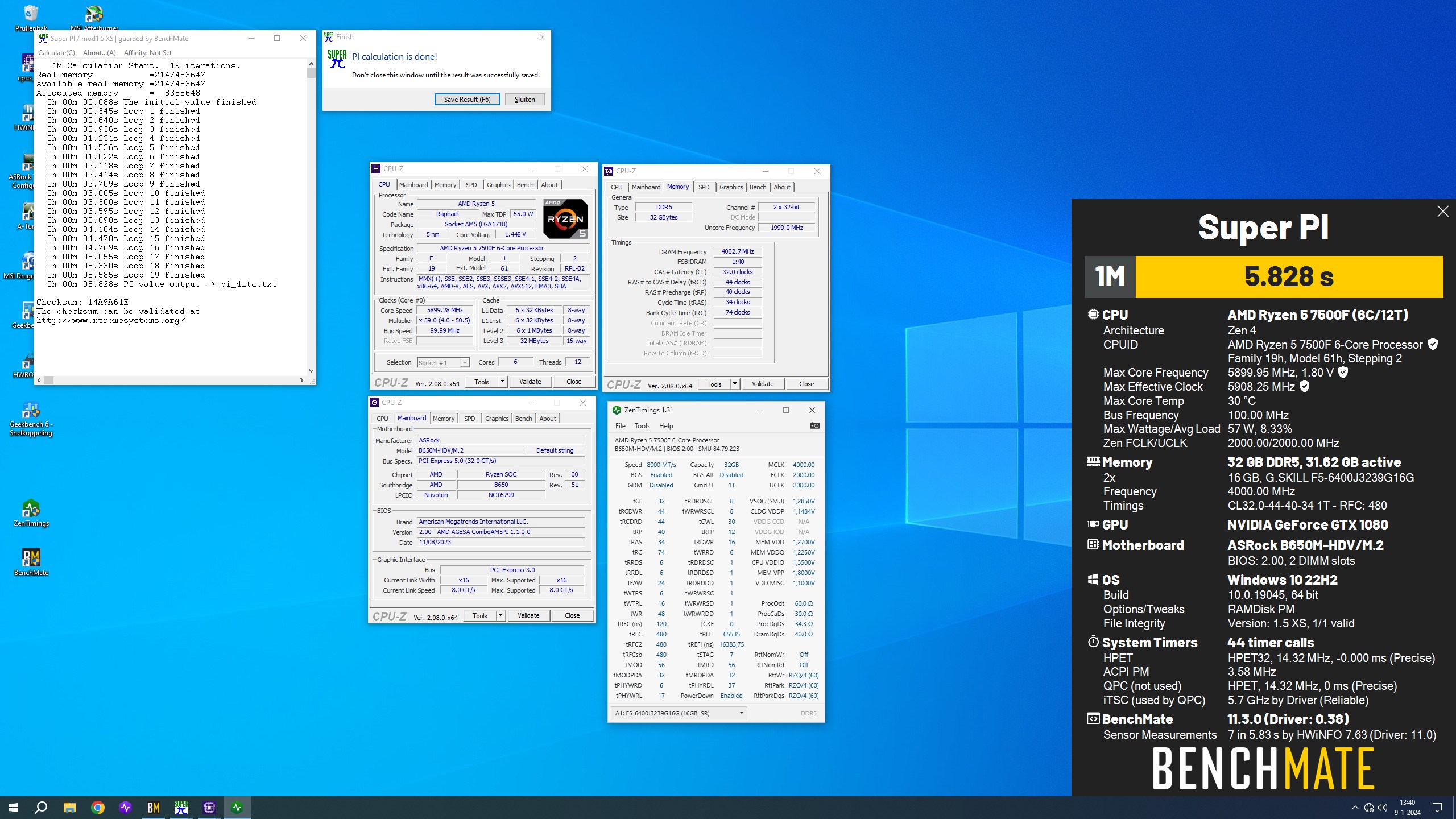1456x819 pixels.
Task: Show hidden system tray icons
Action: [x=1355, y=808]
